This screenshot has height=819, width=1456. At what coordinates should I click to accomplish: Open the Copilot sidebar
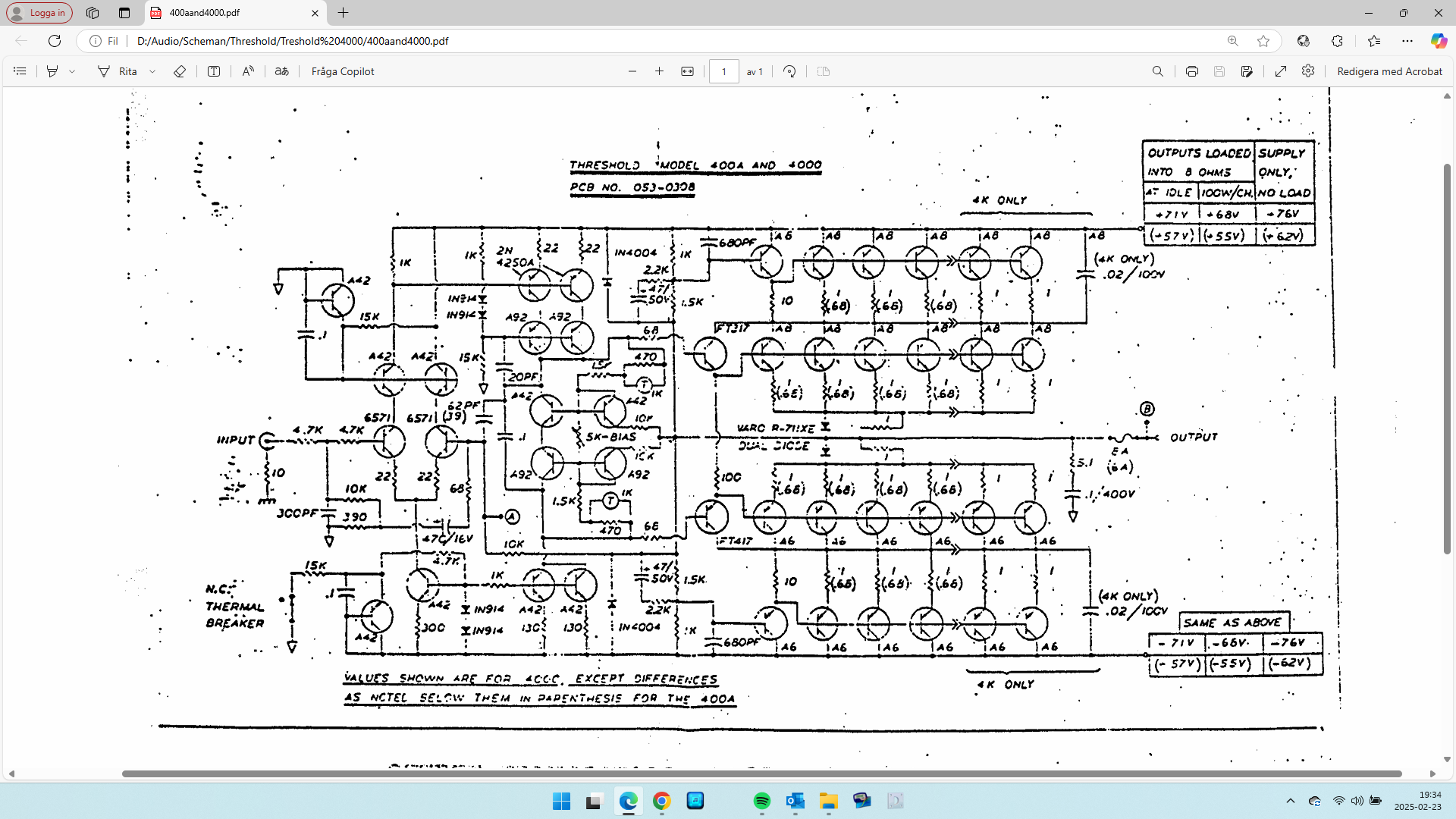point(1439,41)
